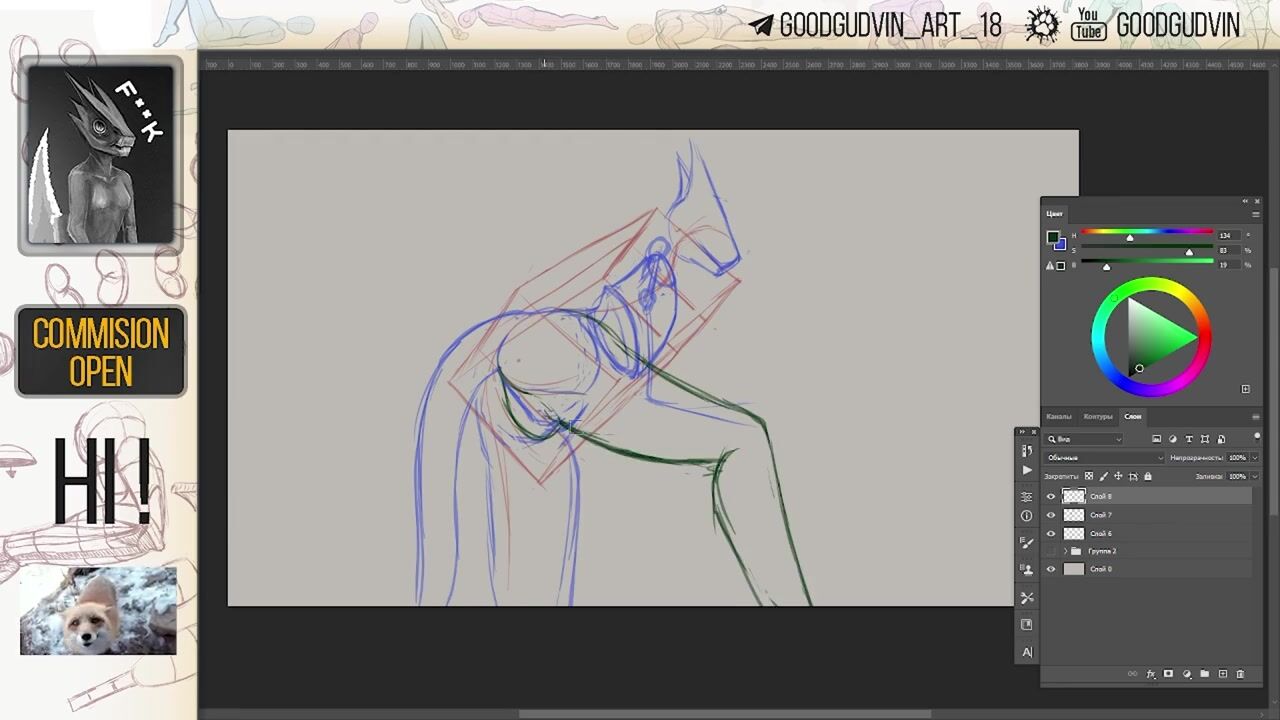This screenshot has width=1280, height=720.
Task: Switch to the Каналы tab
Action: (1059, 417)
